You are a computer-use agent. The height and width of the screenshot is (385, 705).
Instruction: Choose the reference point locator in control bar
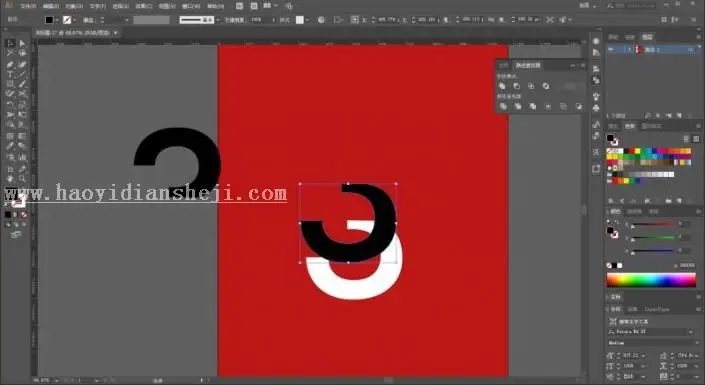[355, 20]
